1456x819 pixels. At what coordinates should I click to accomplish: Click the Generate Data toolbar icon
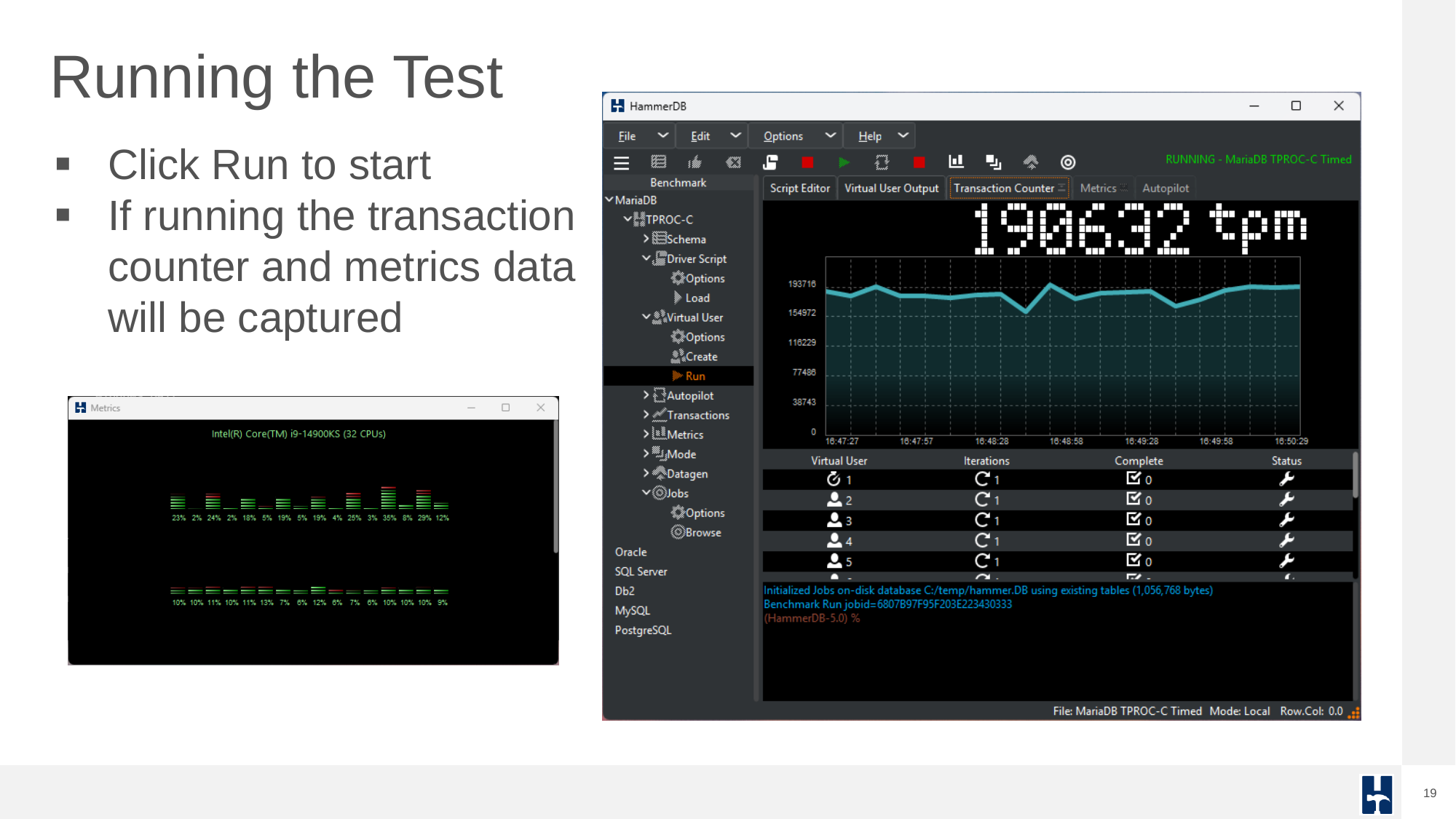coord(1031,162)
